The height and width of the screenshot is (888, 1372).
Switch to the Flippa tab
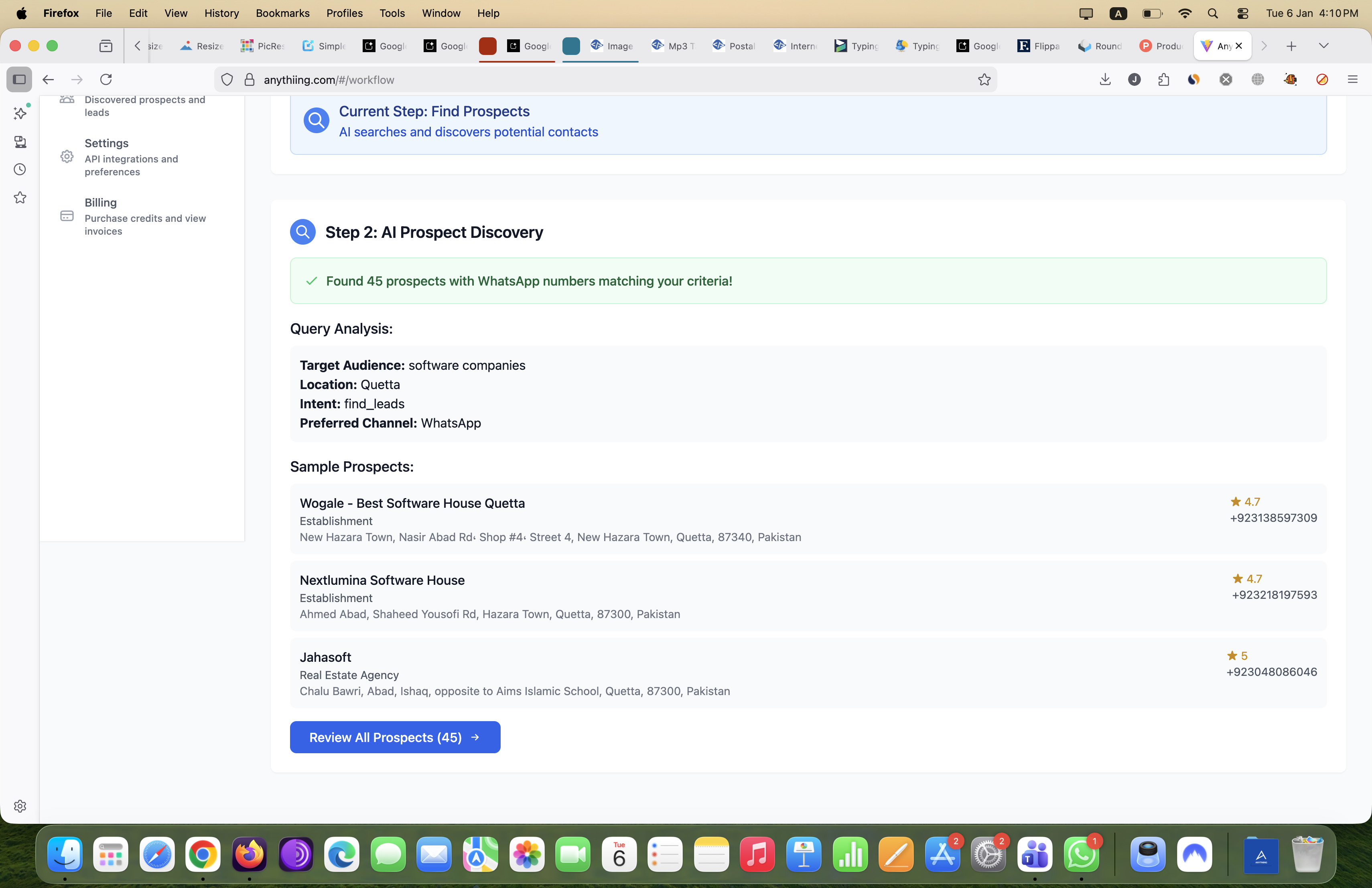coord(1038,46)
